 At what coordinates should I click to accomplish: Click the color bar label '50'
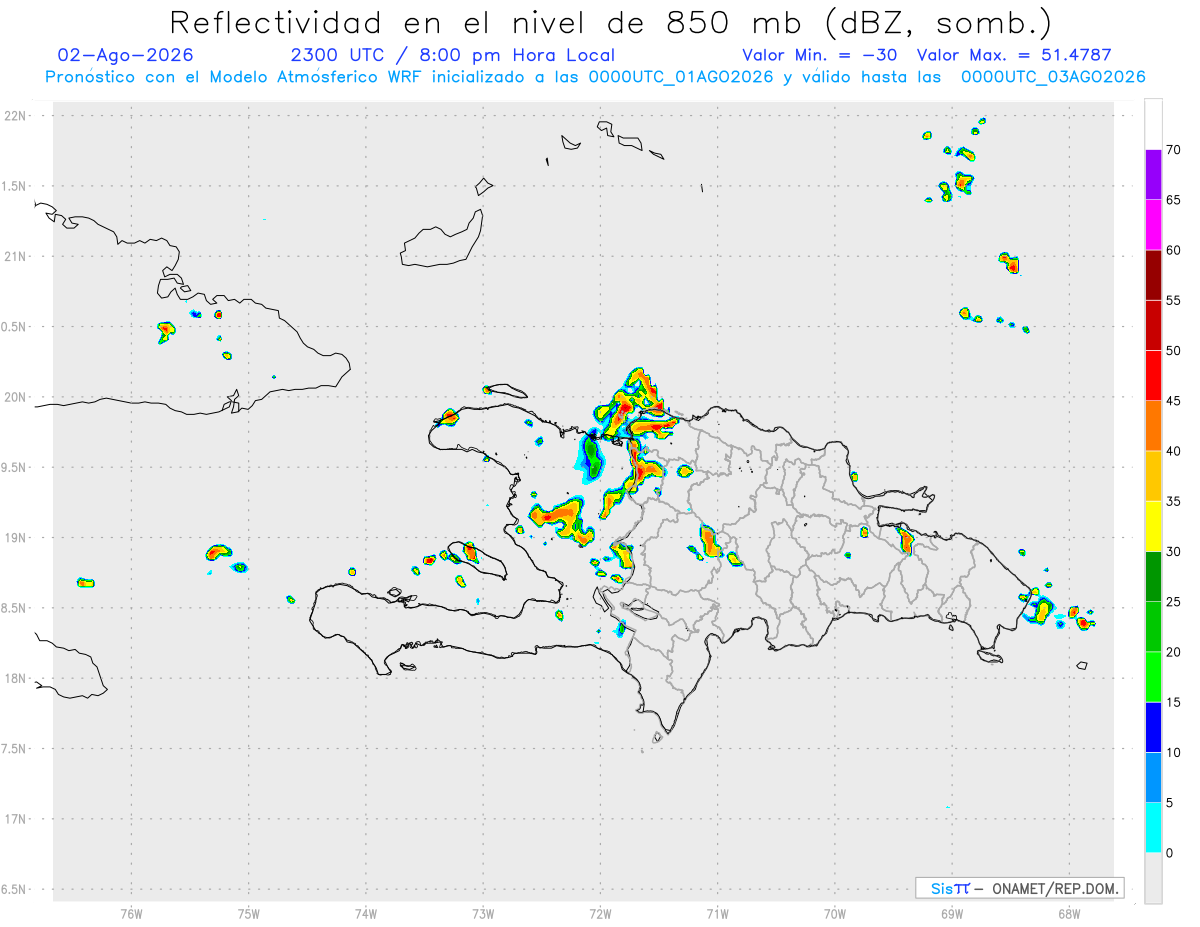pyautogui.click(x=1173, y=351)
